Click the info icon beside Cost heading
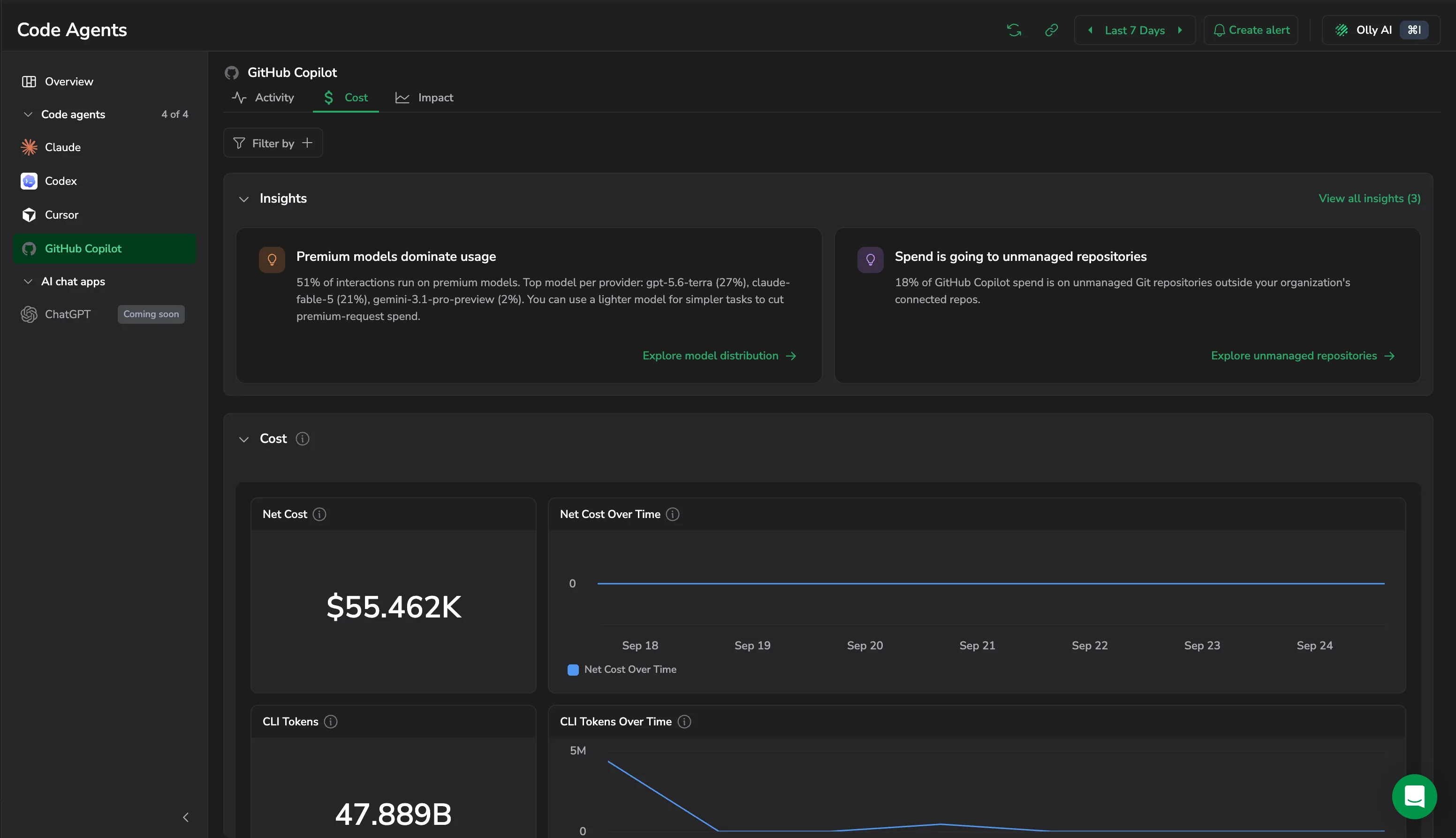 click(x=303, y=439)
